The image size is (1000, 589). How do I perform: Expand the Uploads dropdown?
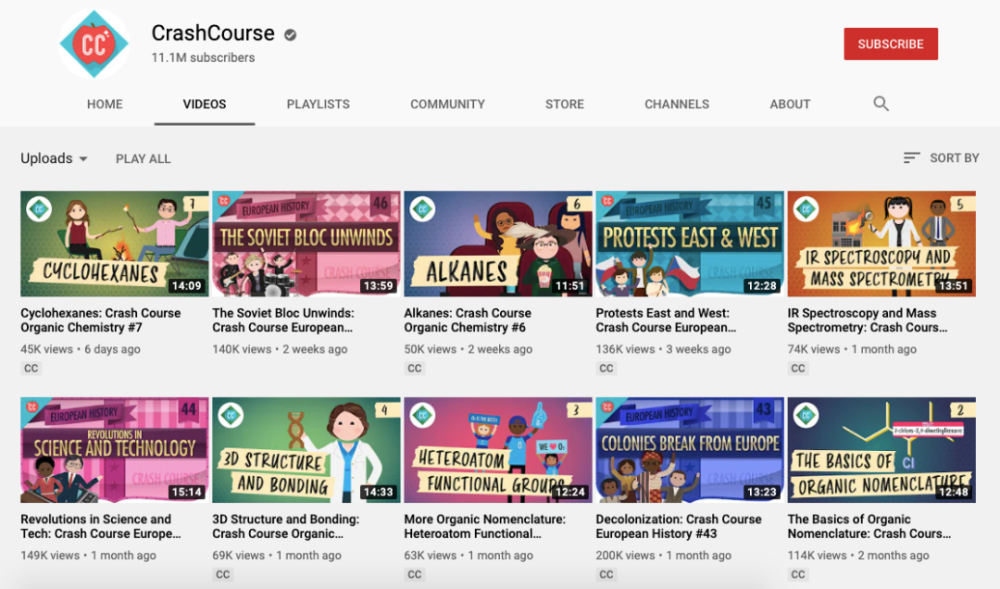[x=54, y=158]
